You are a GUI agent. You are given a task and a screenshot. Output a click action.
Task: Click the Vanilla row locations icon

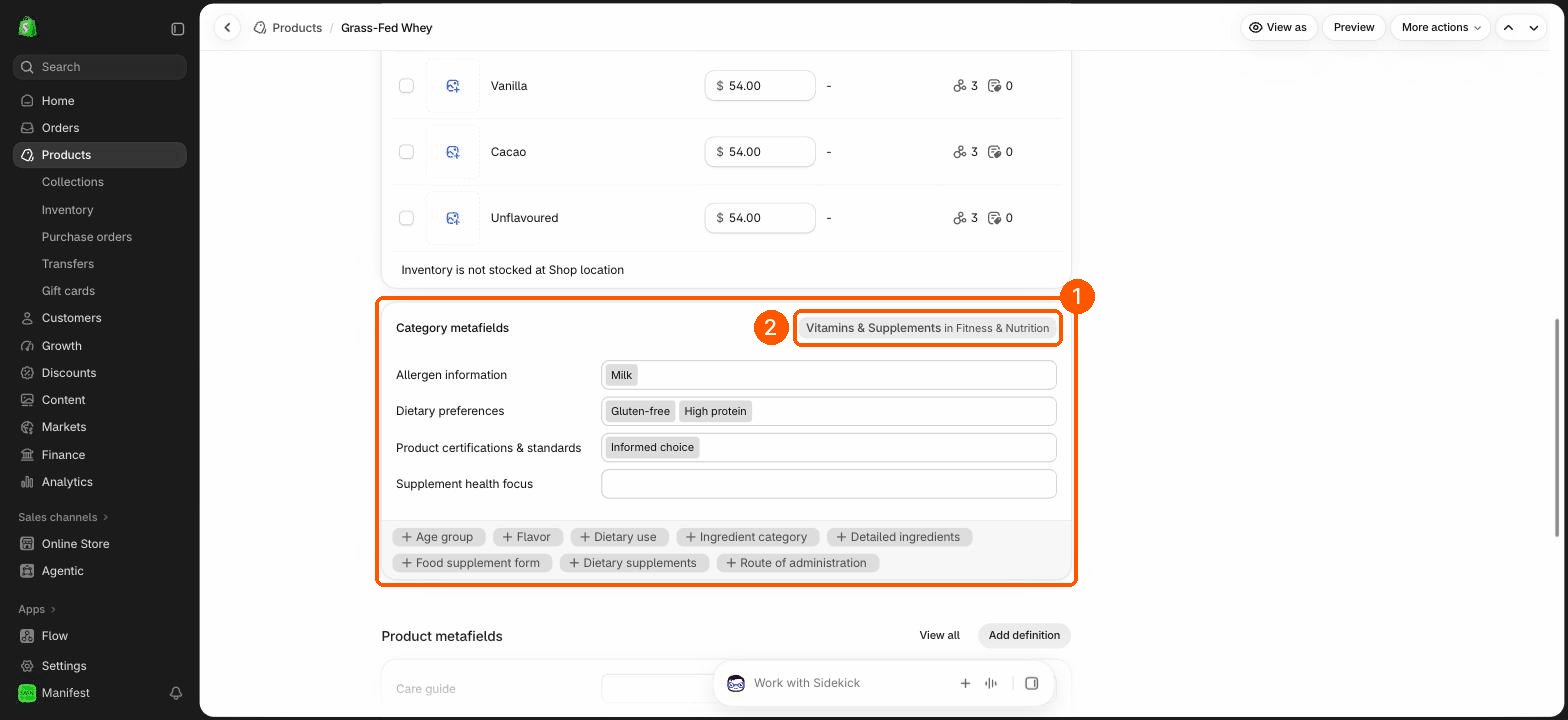(960, 86)
